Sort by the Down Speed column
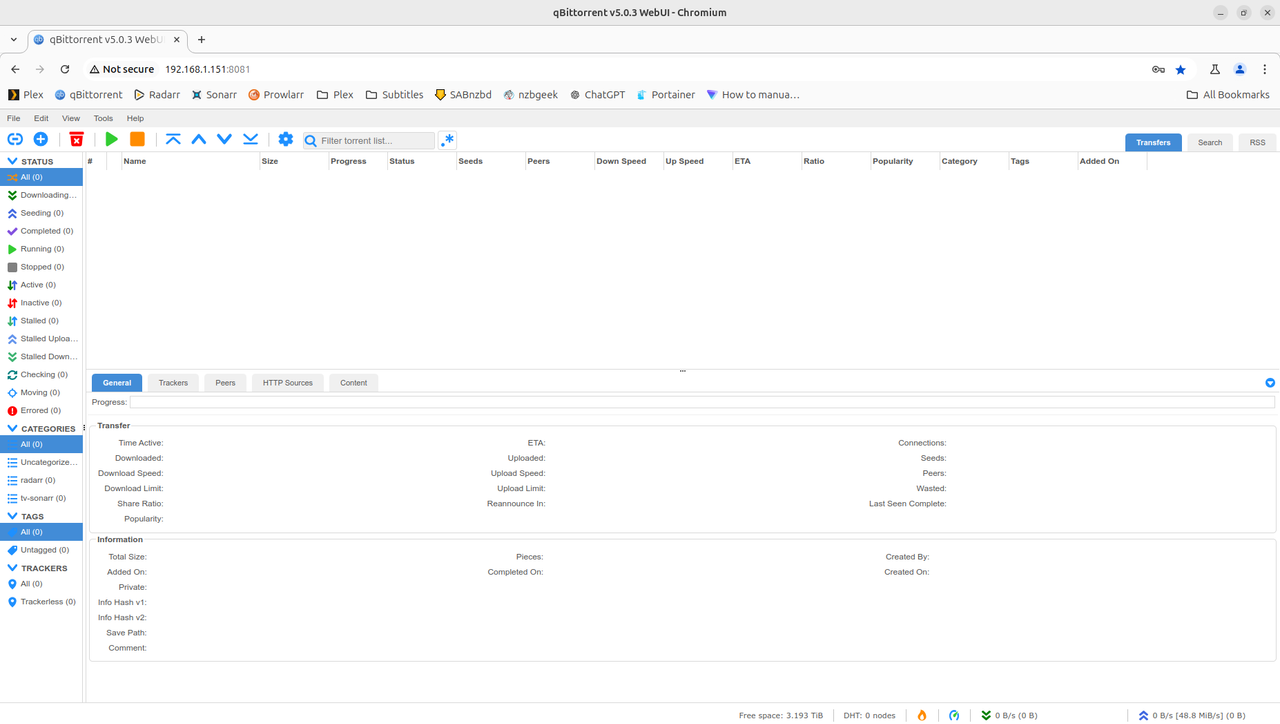This screenshot has height=724, width=1280. pos(629,161)
